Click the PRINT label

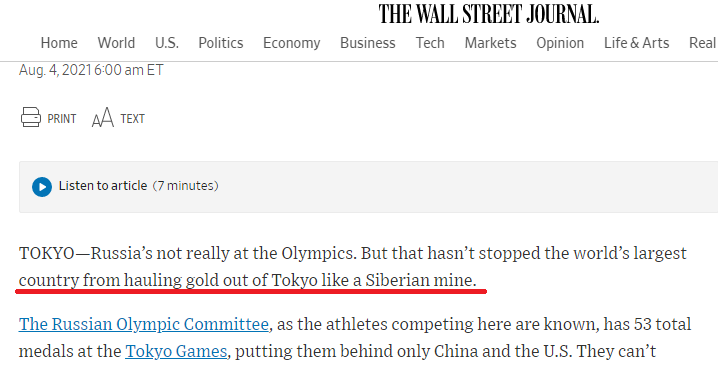[62, 119]
